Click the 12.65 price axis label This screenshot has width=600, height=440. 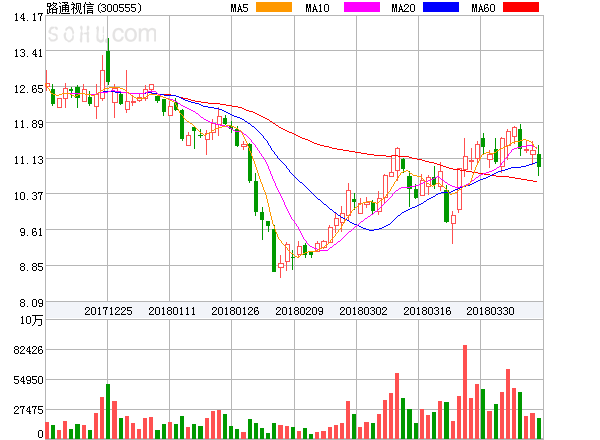(28, 89)
